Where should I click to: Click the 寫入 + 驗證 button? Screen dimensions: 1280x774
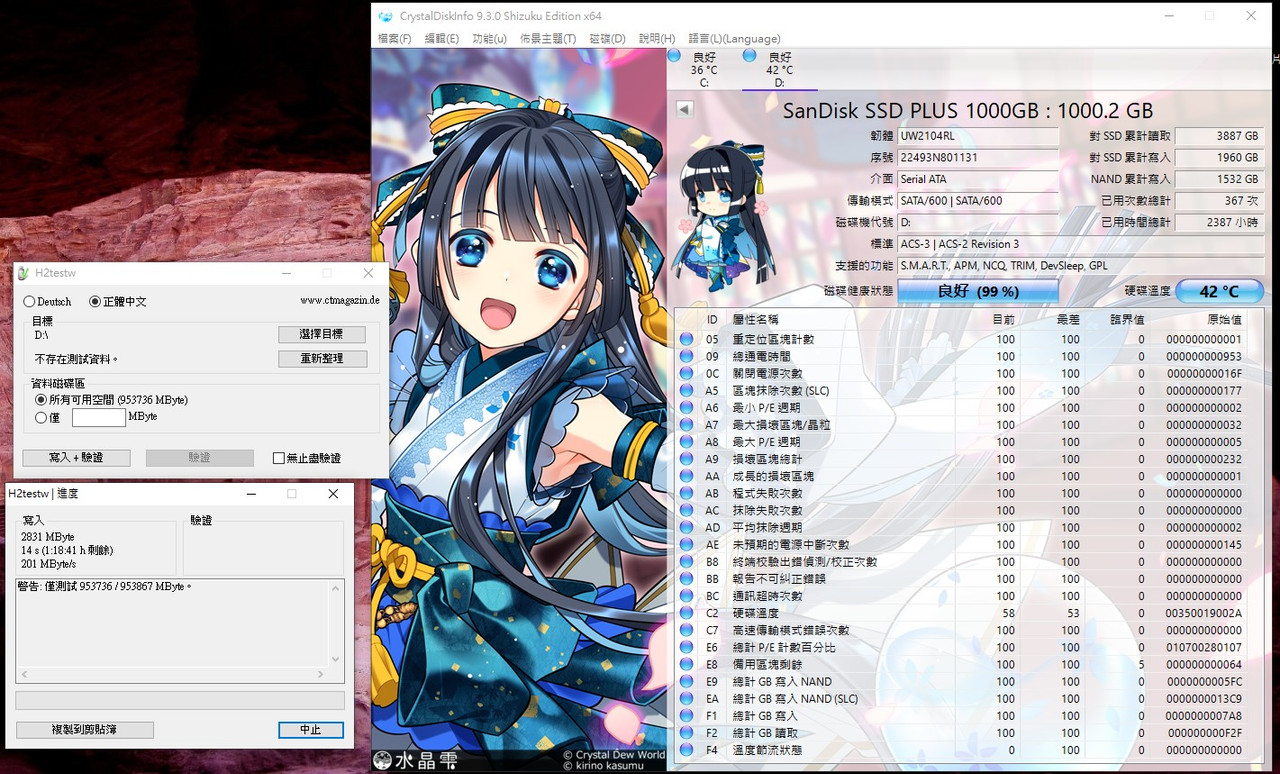pyautogui.click(x=76, y=458)
